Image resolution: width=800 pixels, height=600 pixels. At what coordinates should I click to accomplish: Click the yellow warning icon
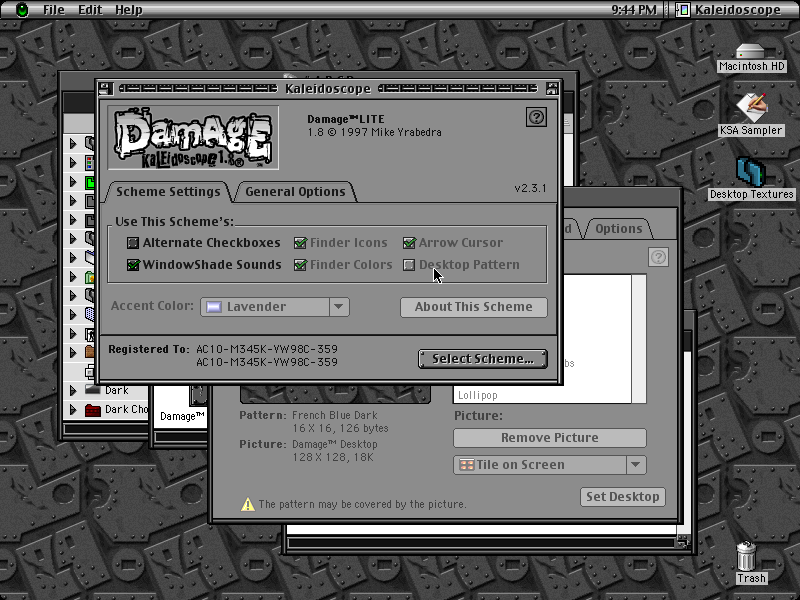point(247,505)
